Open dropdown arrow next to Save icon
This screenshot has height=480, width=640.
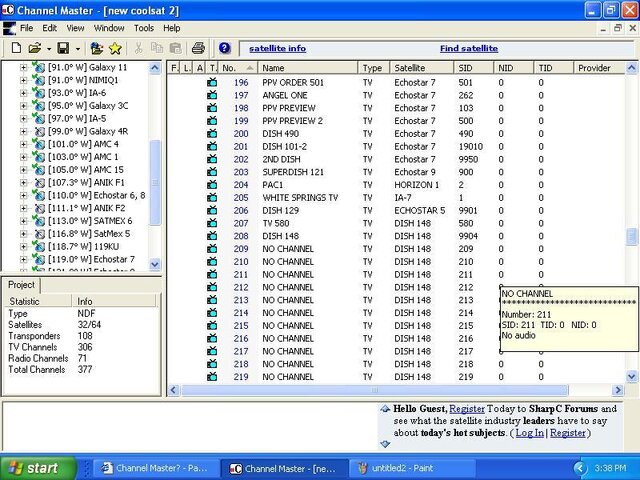78,49
